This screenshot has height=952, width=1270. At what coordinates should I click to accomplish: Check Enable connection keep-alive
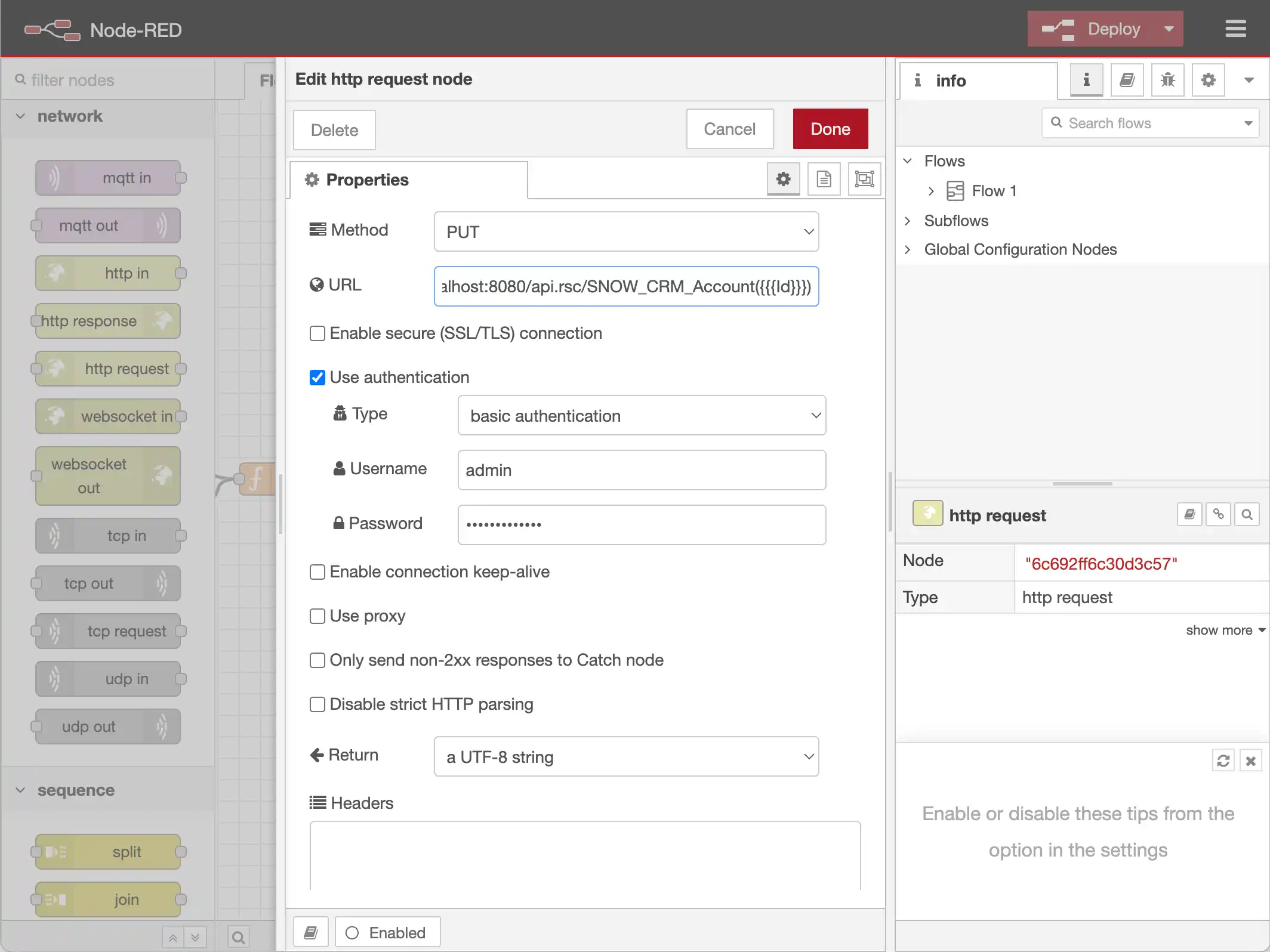pyautogui.click(x=317, y=571)
